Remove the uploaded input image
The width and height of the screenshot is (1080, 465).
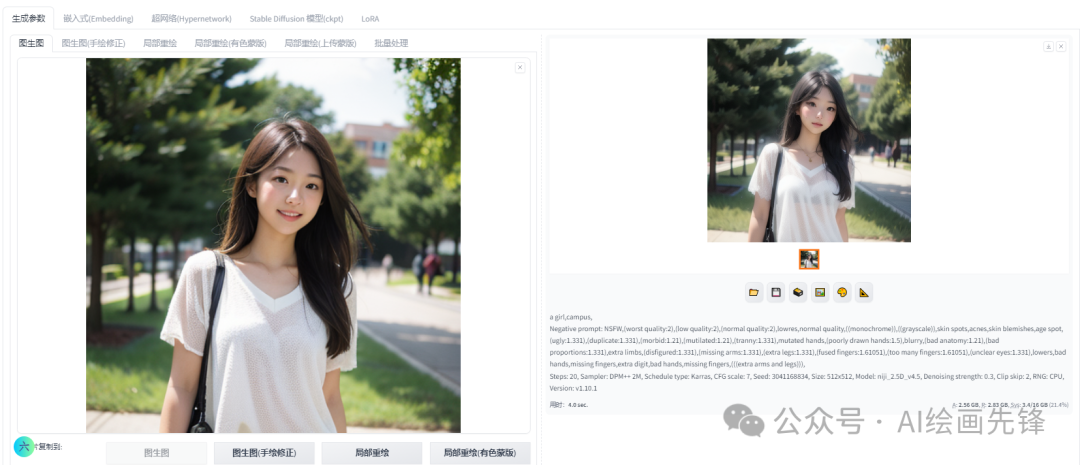pos(520,67)
